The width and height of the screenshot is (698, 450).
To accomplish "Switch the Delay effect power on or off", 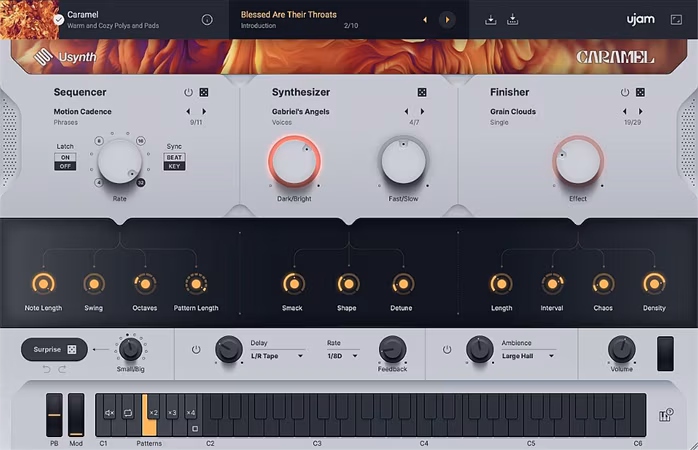I will tap(196, 350).
